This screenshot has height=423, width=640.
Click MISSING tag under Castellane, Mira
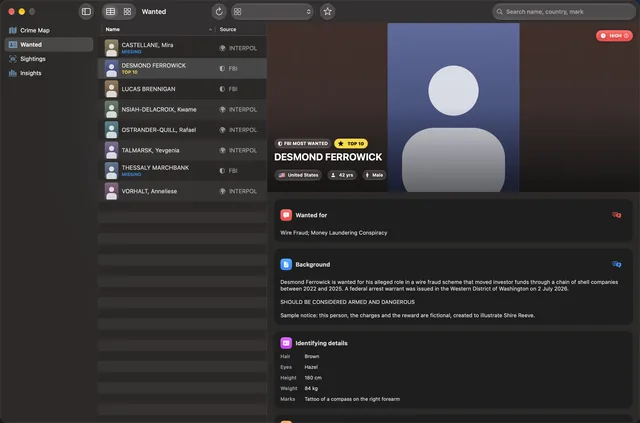click(x=131, y=52)
